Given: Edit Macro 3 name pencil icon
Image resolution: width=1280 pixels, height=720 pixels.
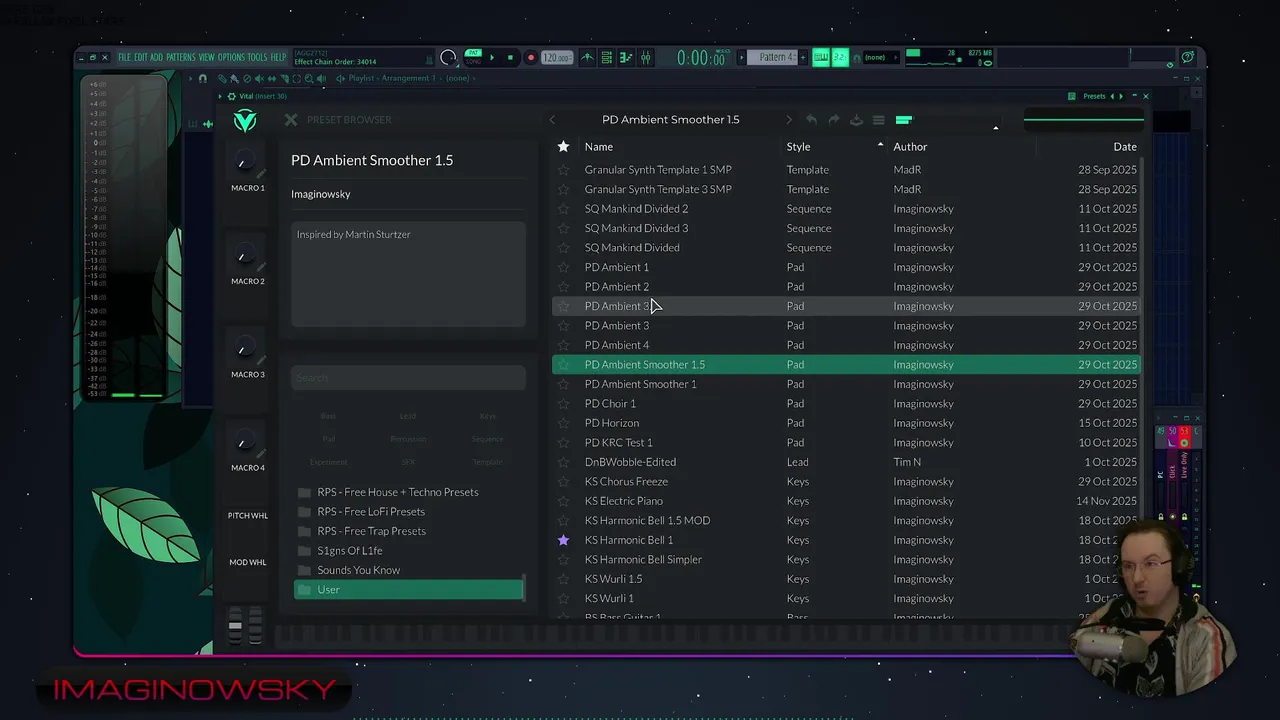Looking at the screenshot, I should pyautogui.click(x=261, y=360).
